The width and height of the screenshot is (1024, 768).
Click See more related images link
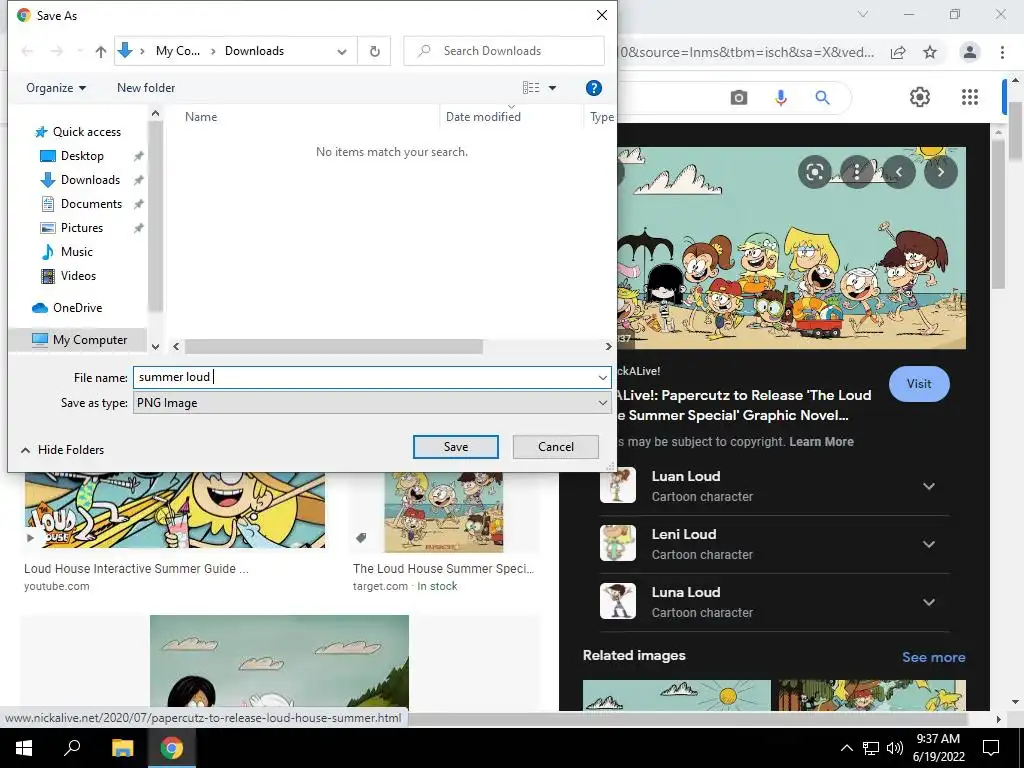[933, 658]
